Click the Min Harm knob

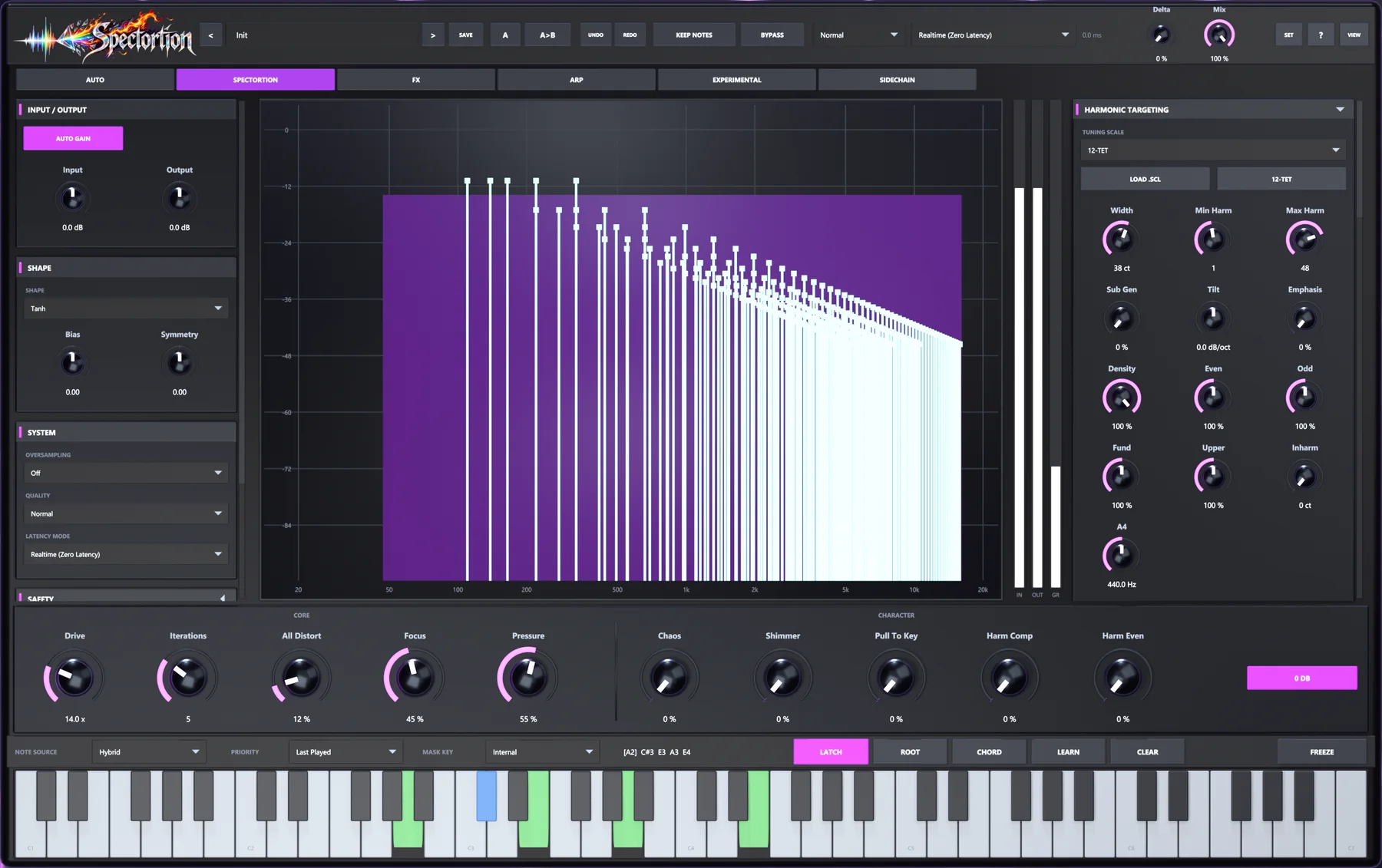(1213, 239)
